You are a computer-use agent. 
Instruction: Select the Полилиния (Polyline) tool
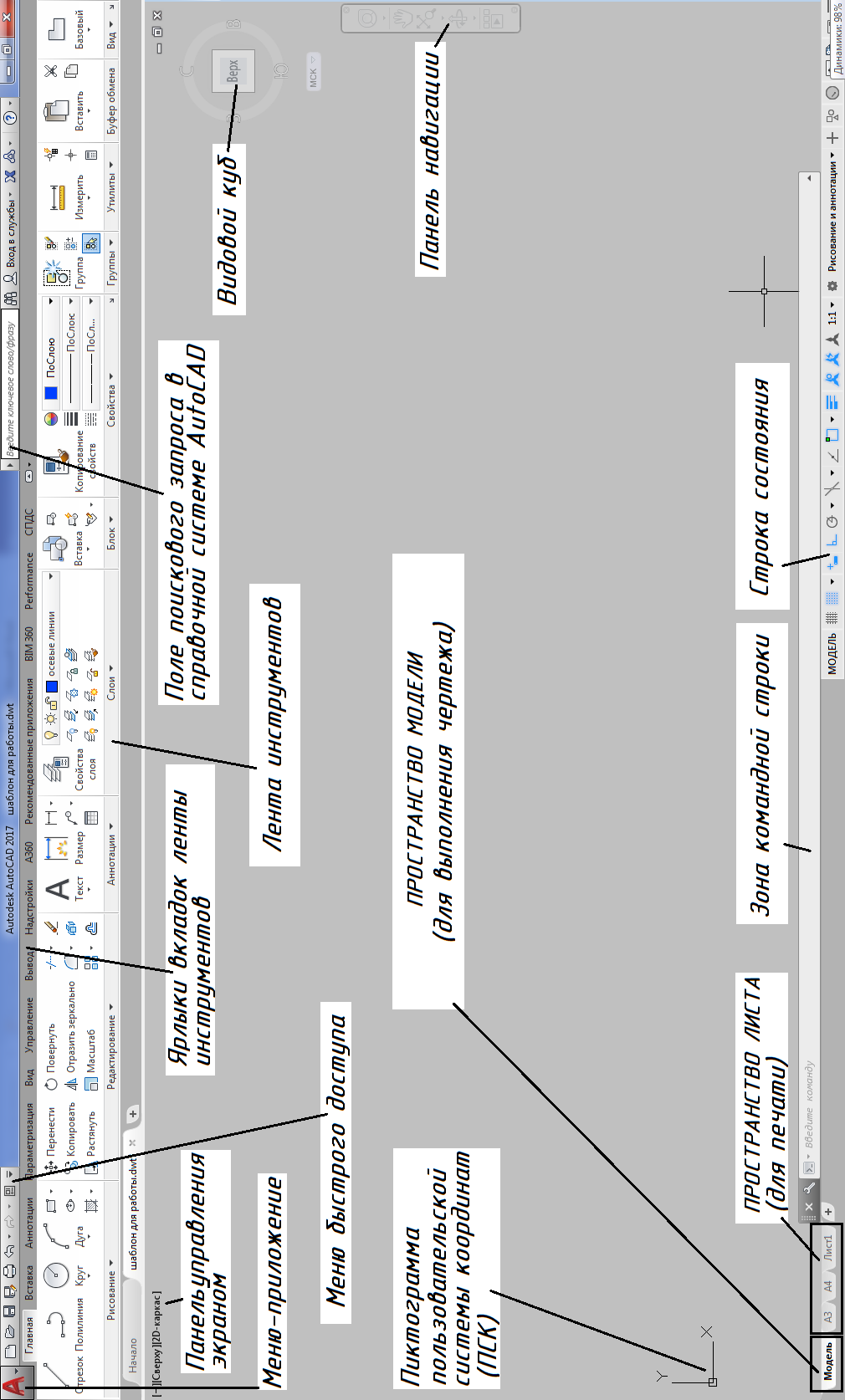point(56,1324)
